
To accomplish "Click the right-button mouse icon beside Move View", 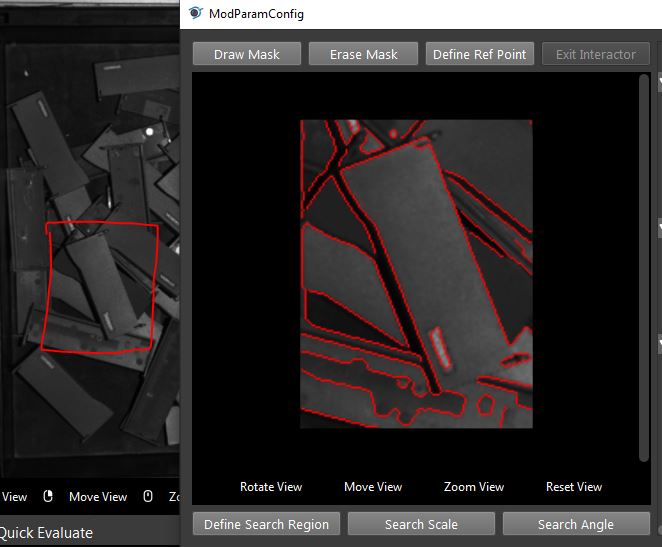I will [48, 496].
